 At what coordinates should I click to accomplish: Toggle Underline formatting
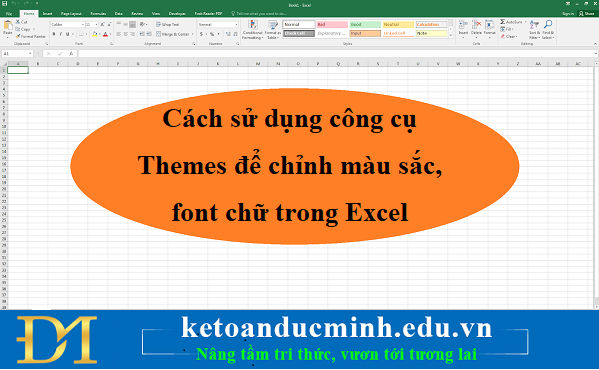click(68, 34)
